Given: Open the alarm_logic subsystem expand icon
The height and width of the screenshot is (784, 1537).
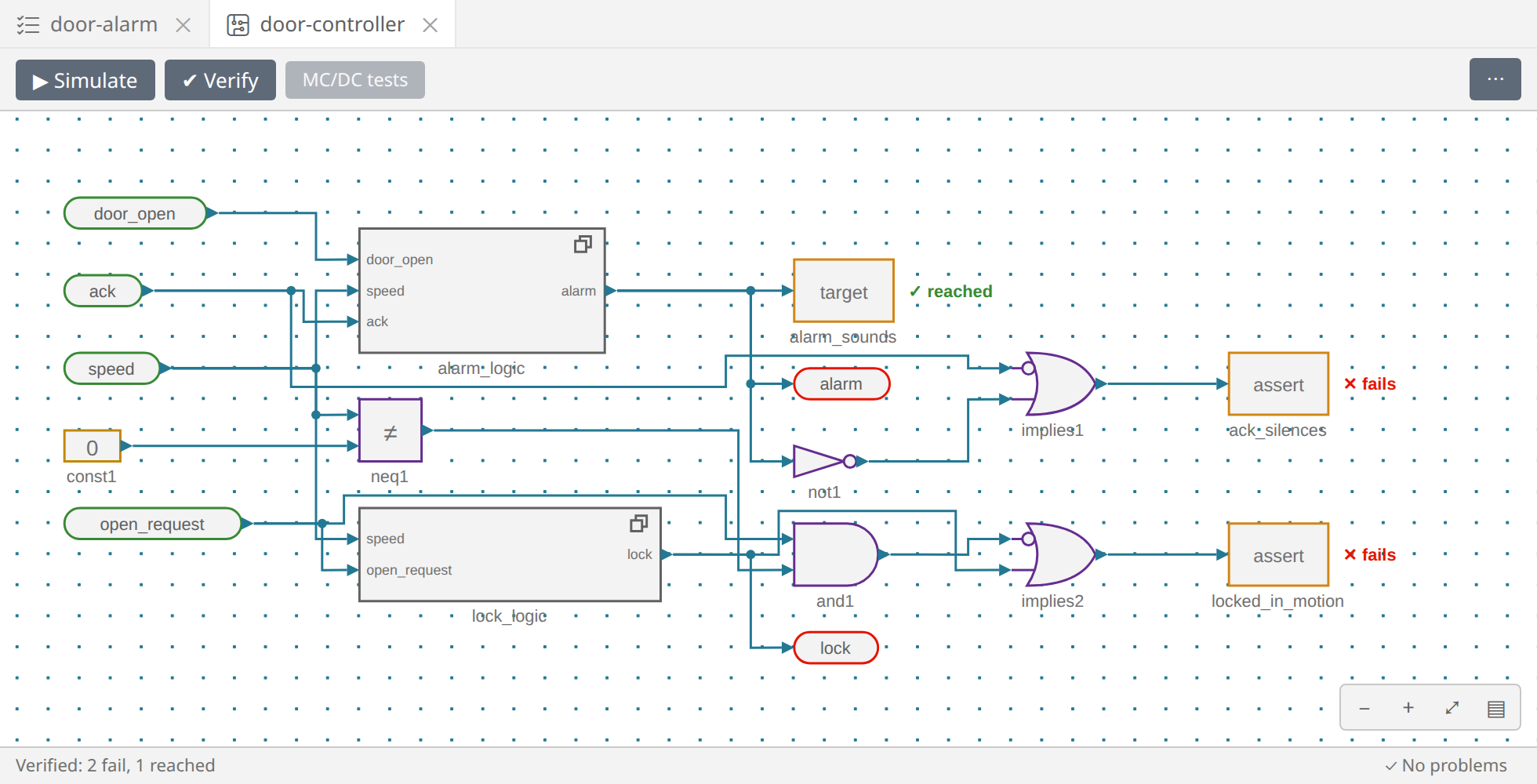Looking at the screenshot, I should point(583,245).
